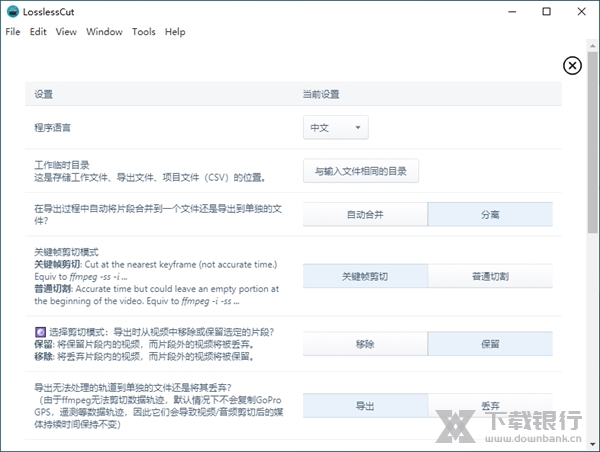Choose 普通切割 cut mode
Image resolution: width=600 pixels, height=452 pixels.
click(490, 276)
